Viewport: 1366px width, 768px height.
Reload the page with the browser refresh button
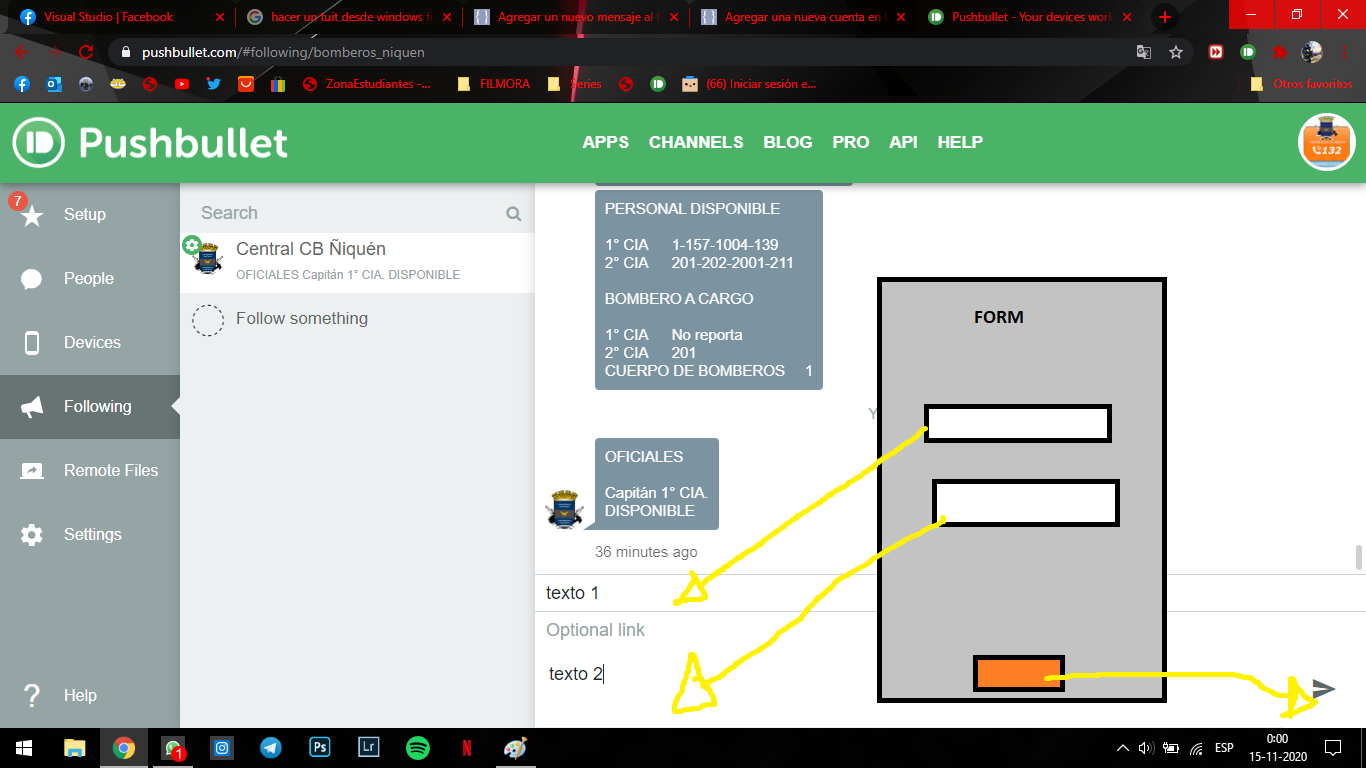[86, 52]
